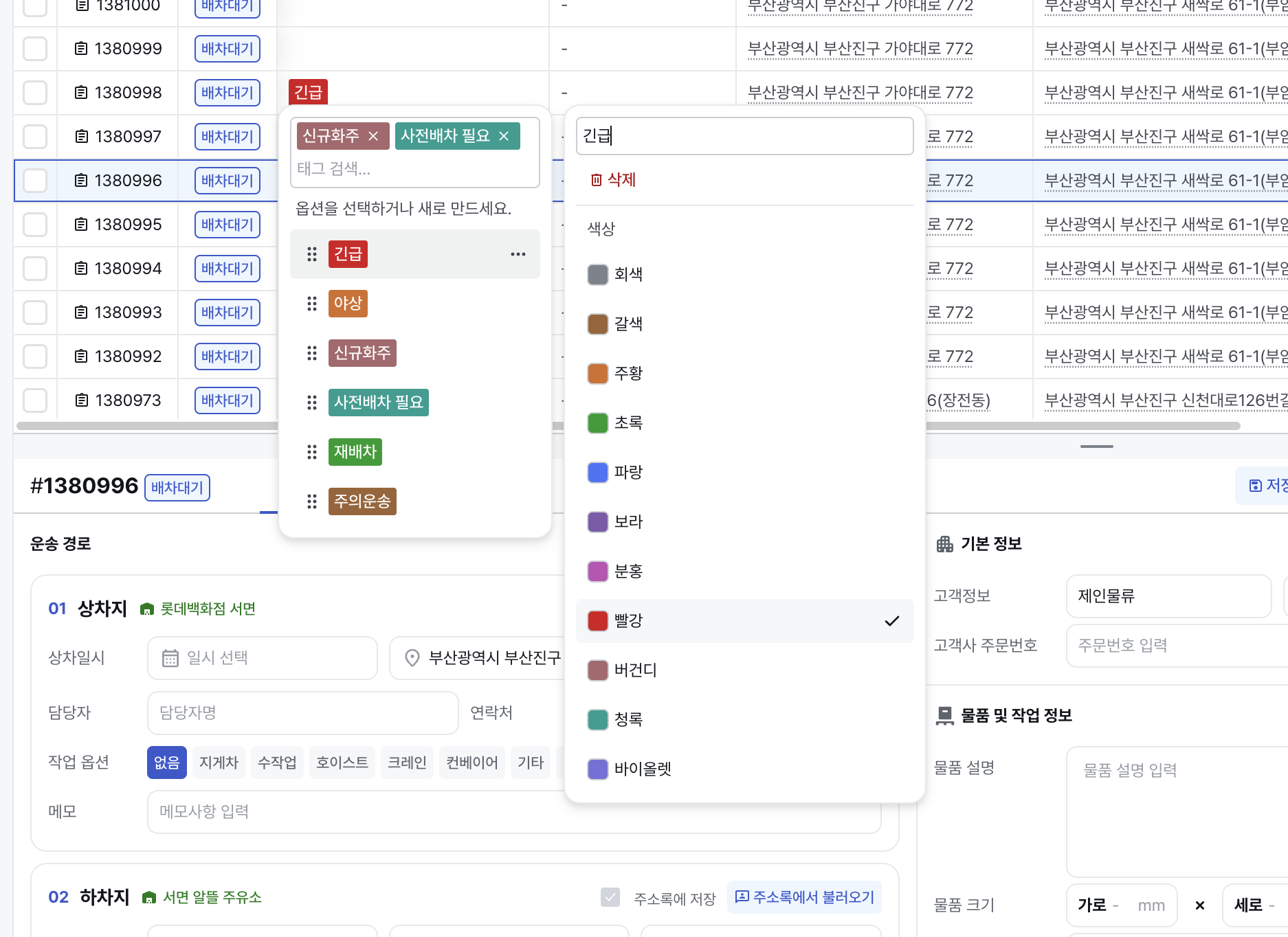The height and width of the screenshot is (937, 1288).
Task: Click the clipboard icon for order 1380993
Action: [81, 313]
